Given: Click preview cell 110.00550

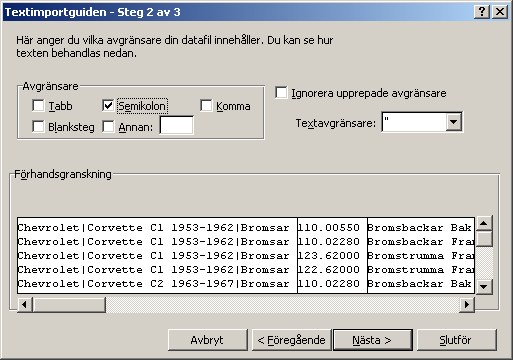Looking at the screenshot, I should pos(329,228).
